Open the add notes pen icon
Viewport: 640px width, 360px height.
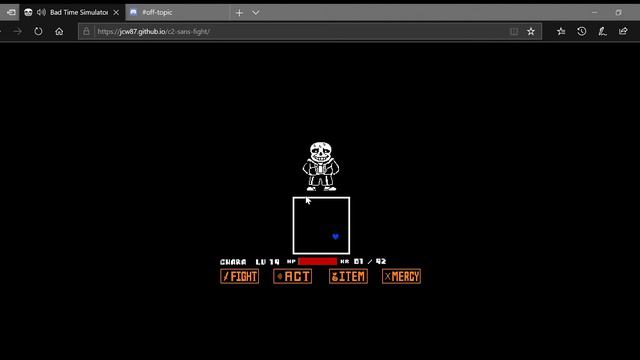602,31
